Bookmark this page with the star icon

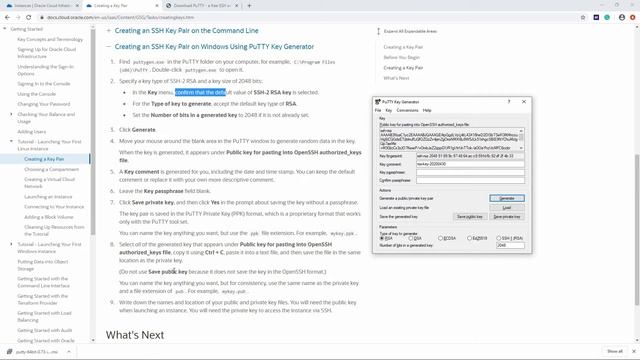(583, 18)
